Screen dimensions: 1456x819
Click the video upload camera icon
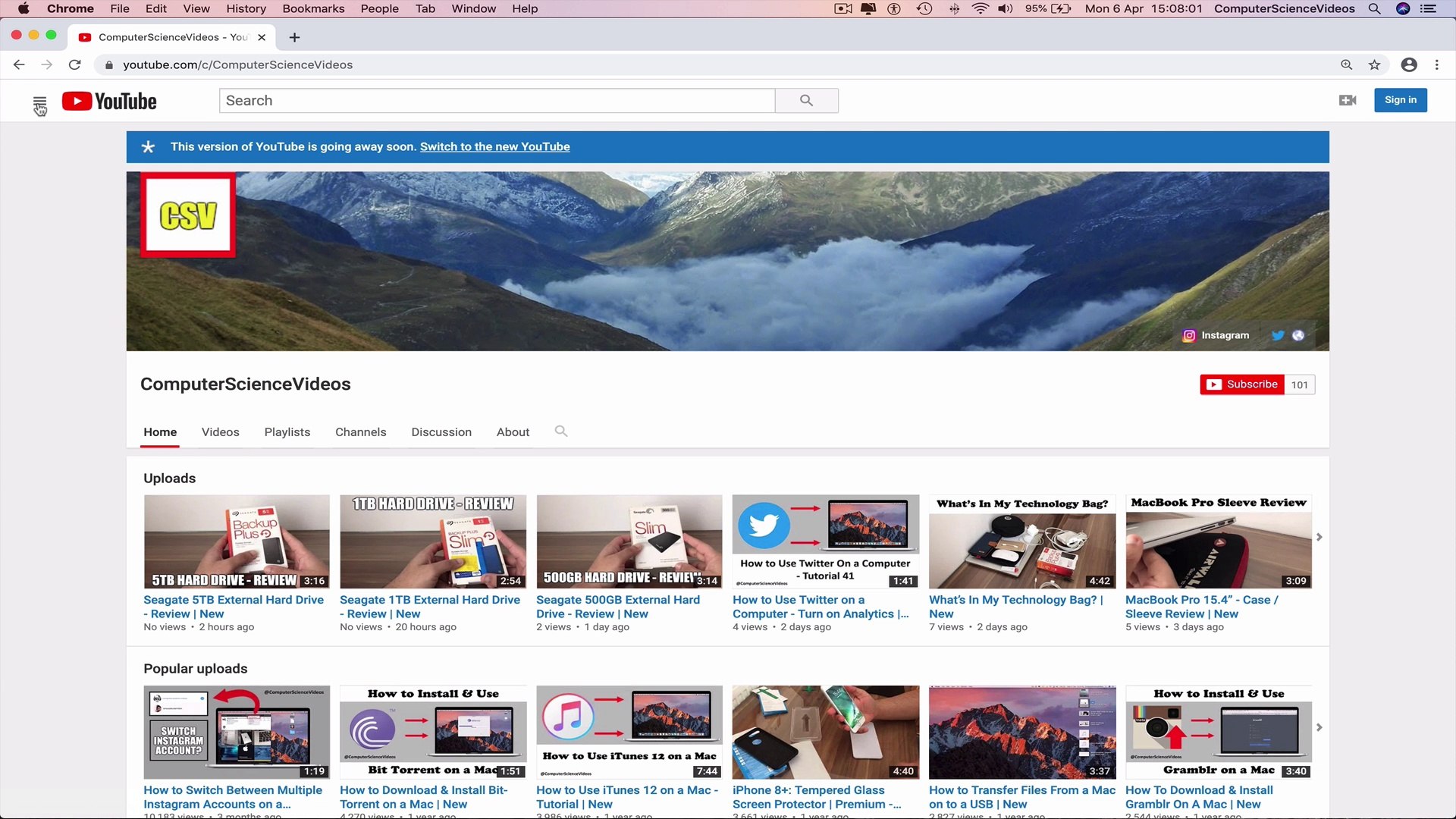point(1348,99)
